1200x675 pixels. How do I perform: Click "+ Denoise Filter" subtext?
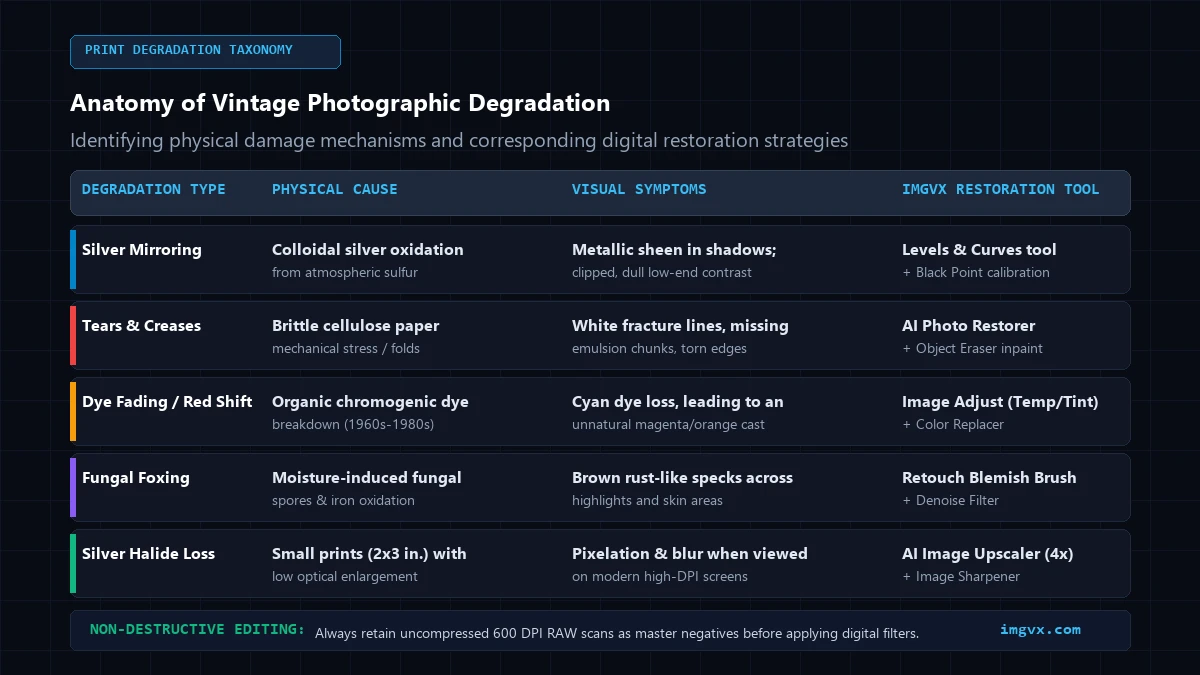coord(950,500)
